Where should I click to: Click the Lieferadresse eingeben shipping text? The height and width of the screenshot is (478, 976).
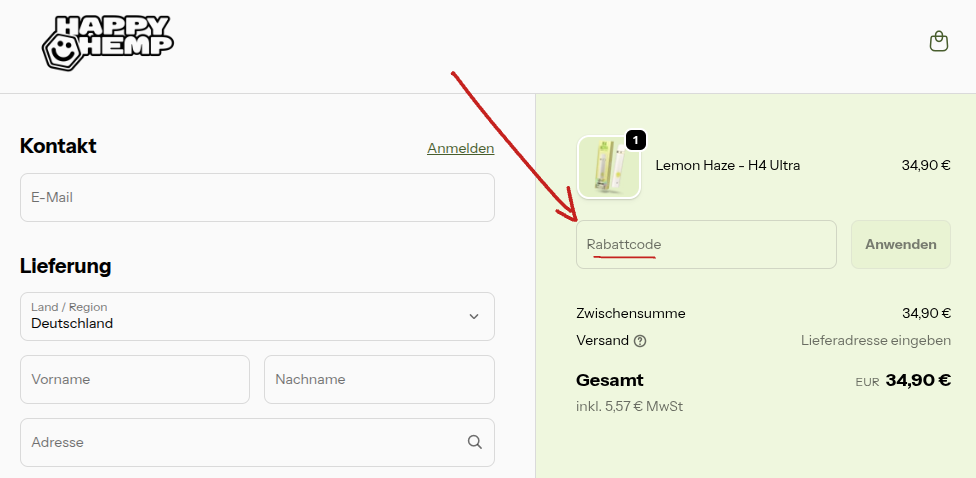[876, 340]
